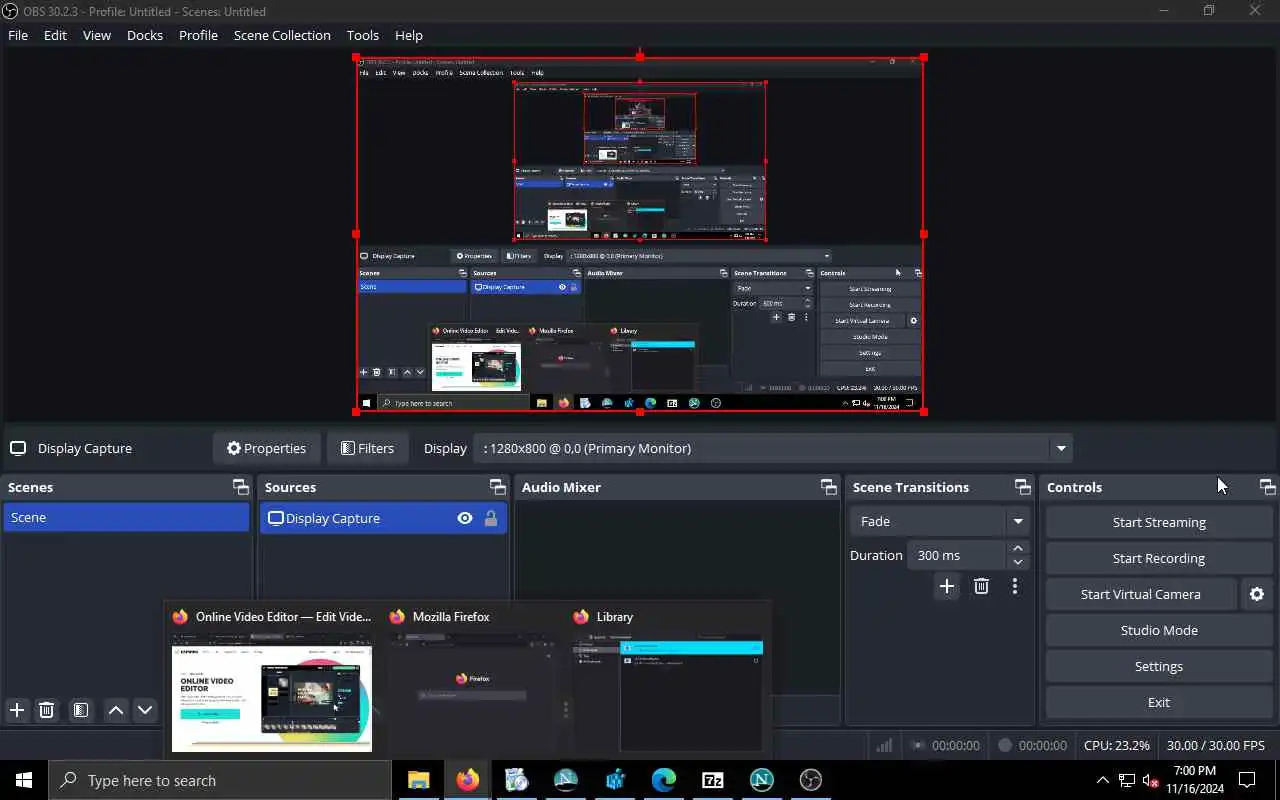1280x800 pixels.
Task: Open virtual camera settings with the gear icon
Action: point(1257,594)
